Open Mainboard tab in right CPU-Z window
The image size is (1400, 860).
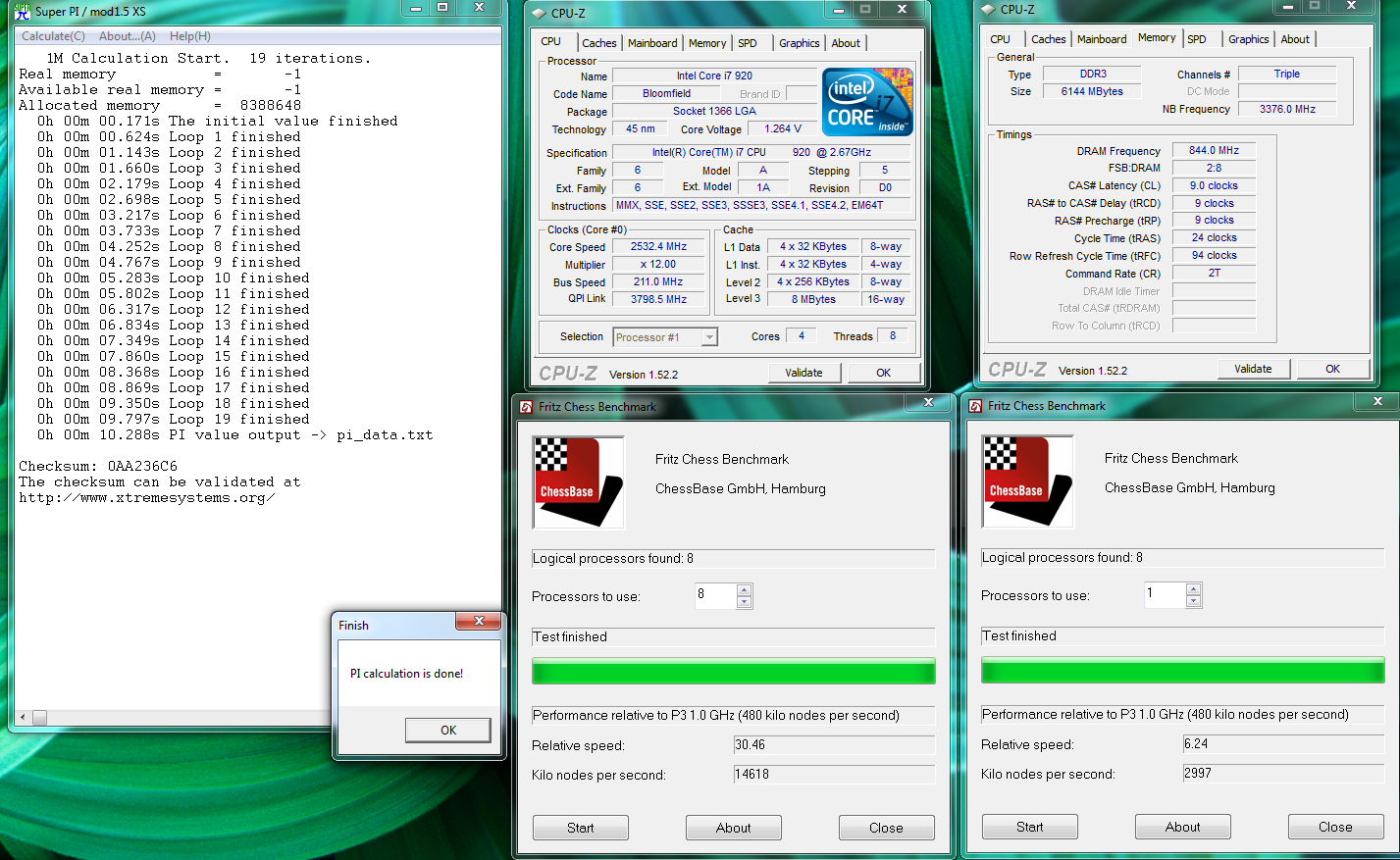pyautogui.click(x=1102, y=39)
